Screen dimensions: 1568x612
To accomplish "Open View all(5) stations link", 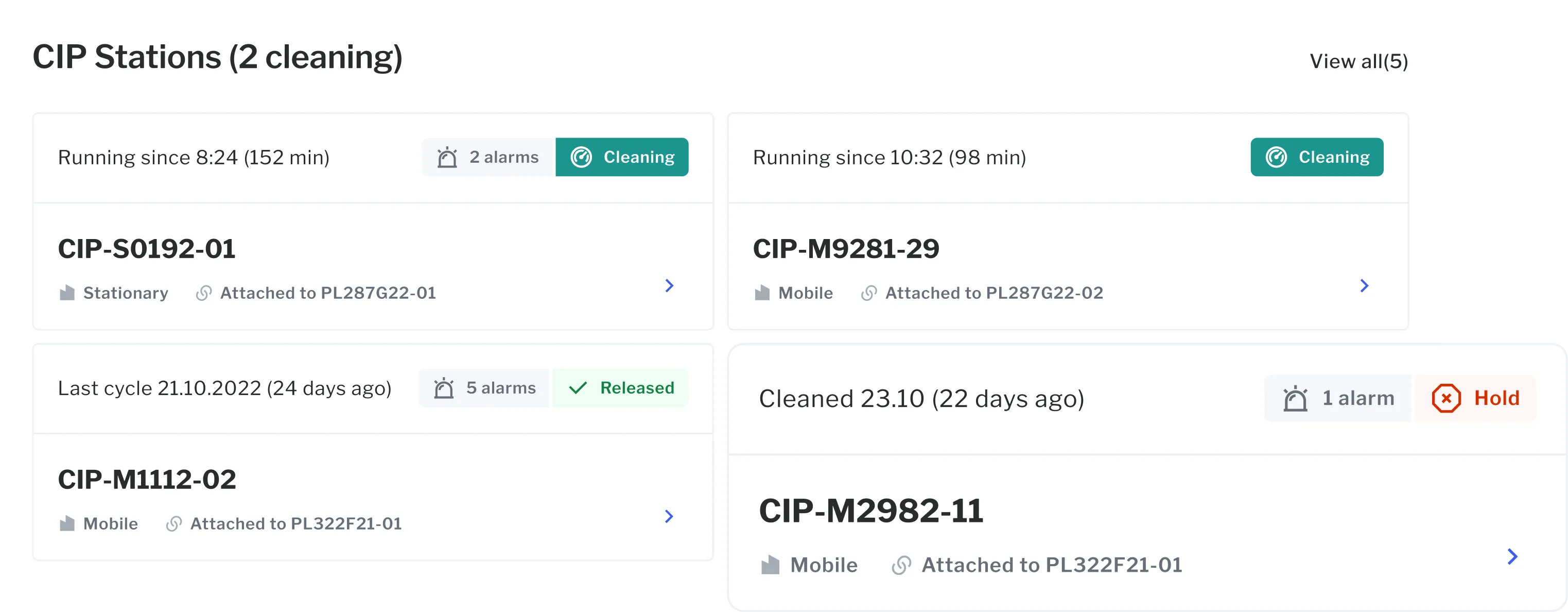I will point(1358,61).
